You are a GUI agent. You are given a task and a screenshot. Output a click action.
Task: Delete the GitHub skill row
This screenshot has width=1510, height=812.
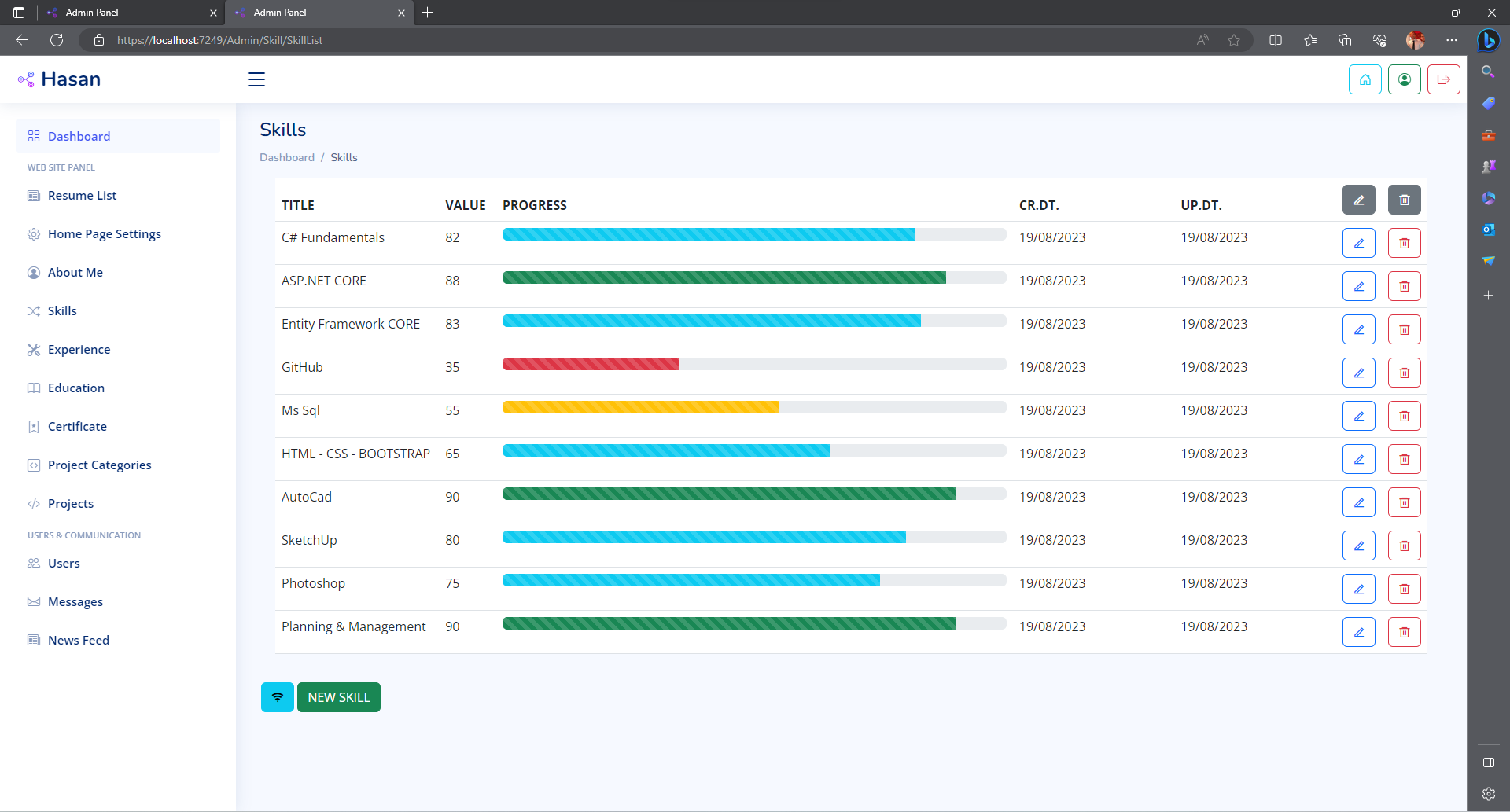pos(1405,373)
